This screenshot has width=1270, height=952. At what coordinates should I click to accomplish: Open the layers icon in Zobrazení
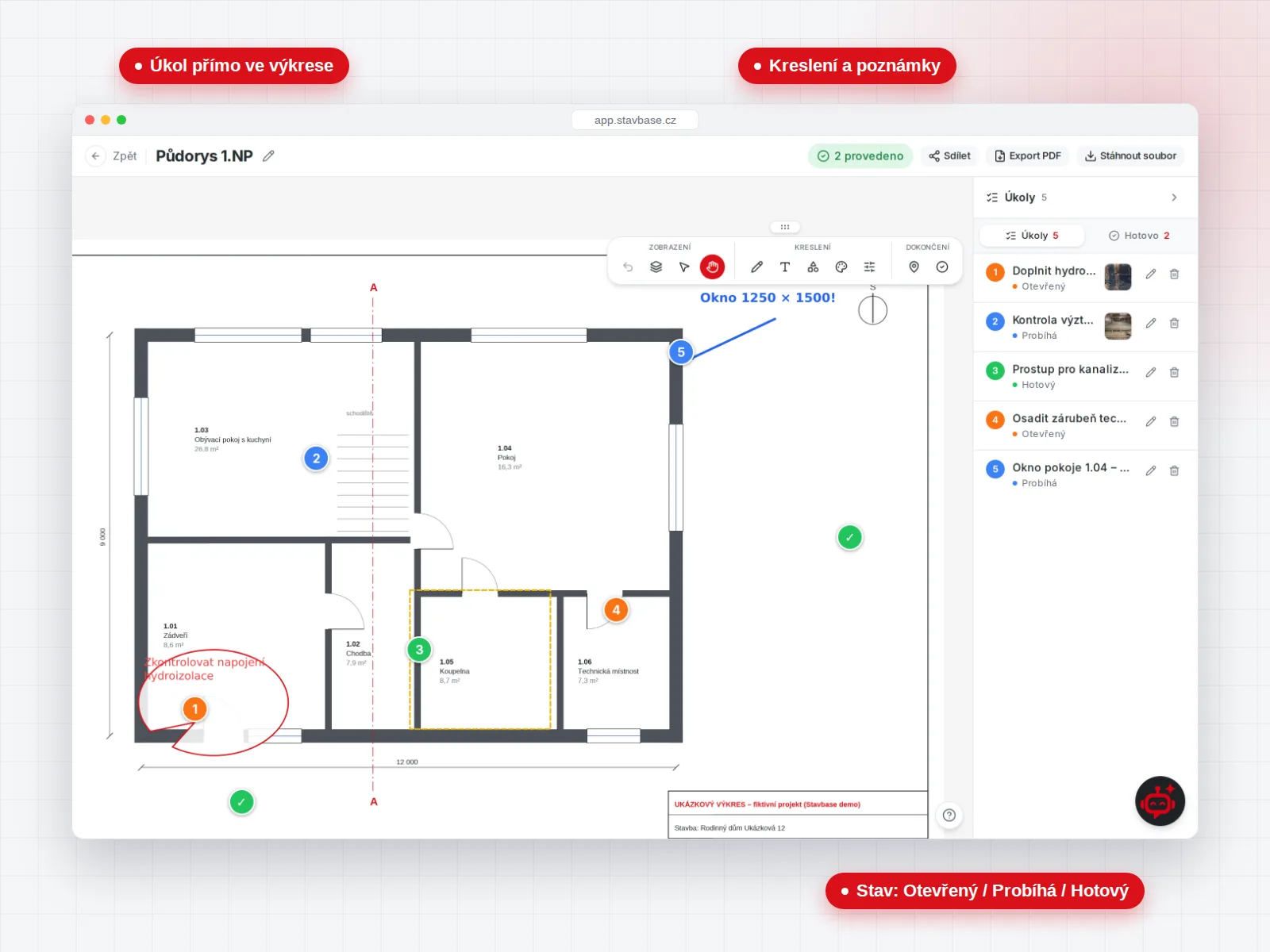click(x=656, y=267)
